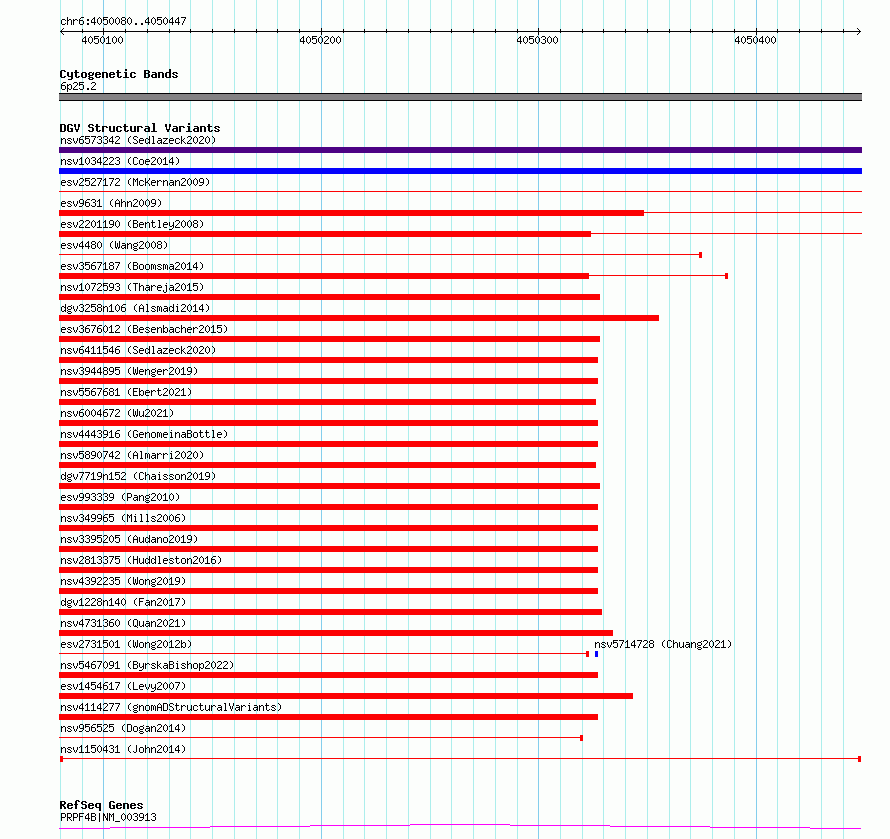This screenshot has height=839, width=890.
Task: Open the RefSeq Genes track heading
Action: pos(101,805)
